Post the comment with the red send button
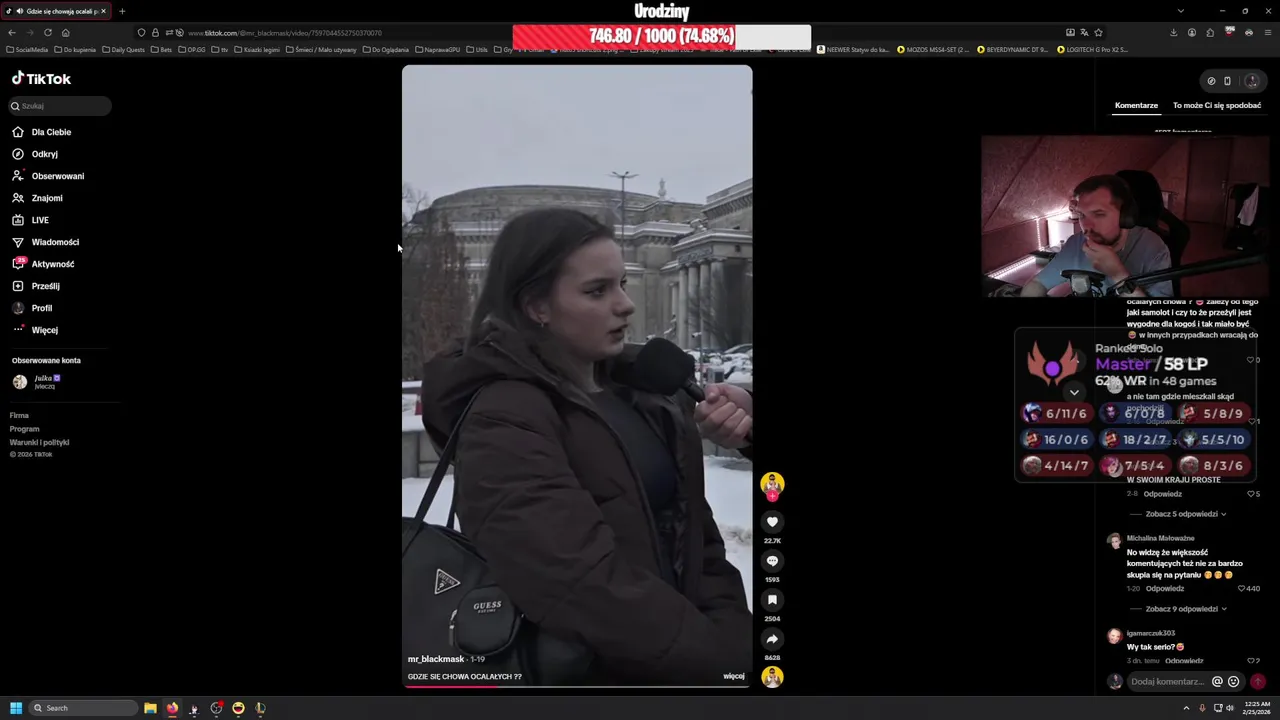Image resolution: width=1280 pixels, height=720 pixels. tap(1258, 682)
